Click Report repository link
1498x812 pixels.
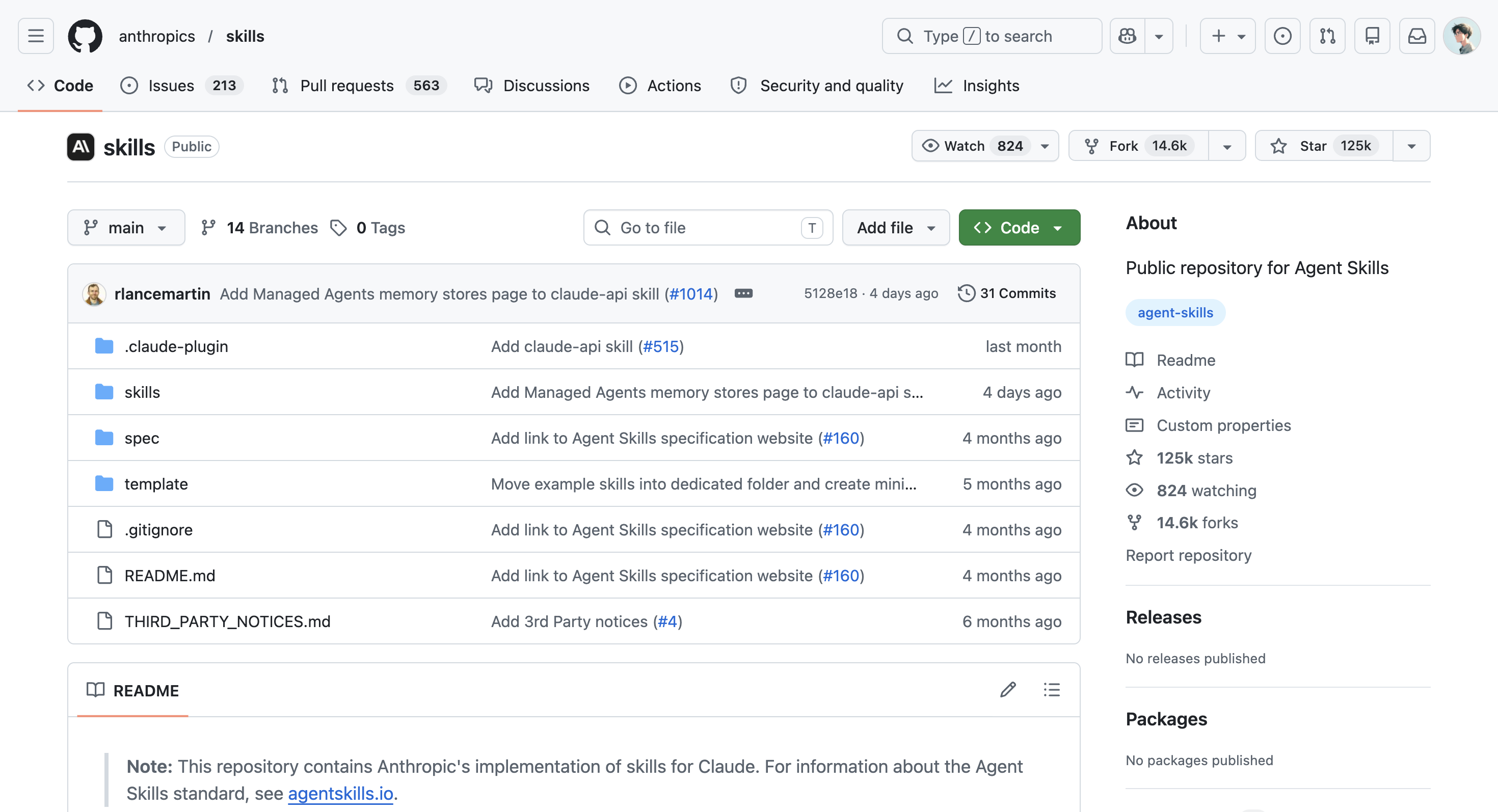pos(1188,555)
